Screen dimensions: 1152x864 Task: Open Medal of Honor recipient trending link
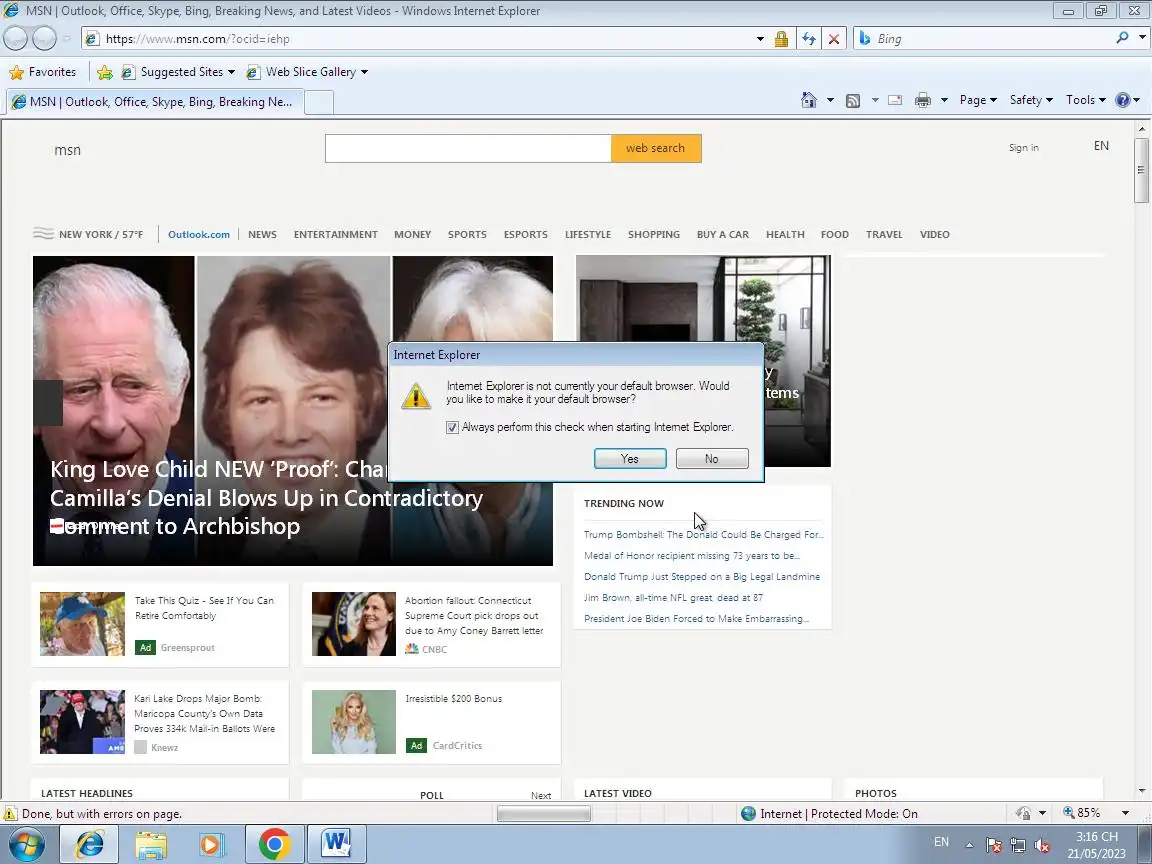pyautogui.click(x=692, y=556)
